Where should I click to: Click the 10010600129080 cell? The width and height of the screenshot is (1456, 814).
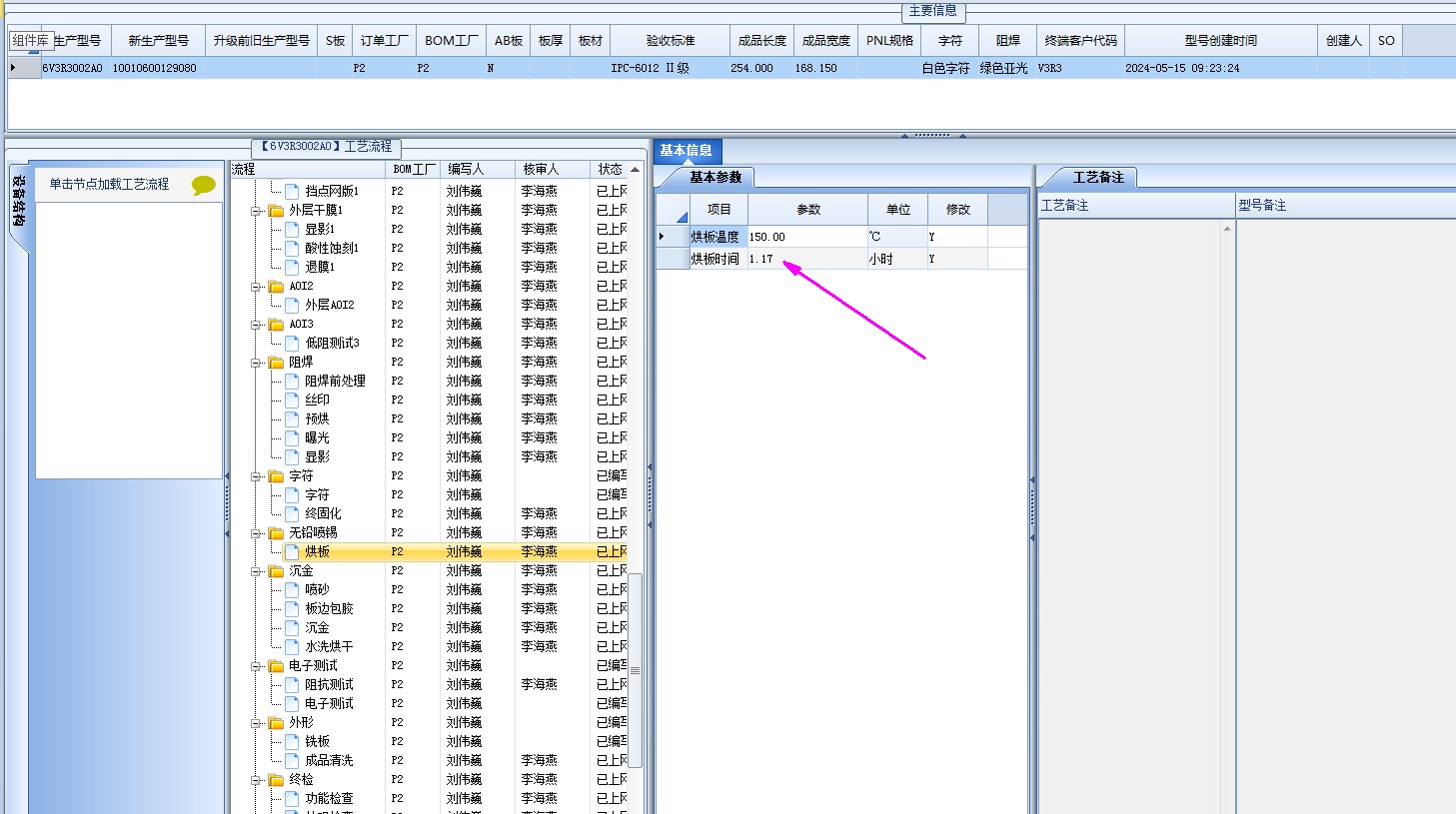tap(157, 68)
